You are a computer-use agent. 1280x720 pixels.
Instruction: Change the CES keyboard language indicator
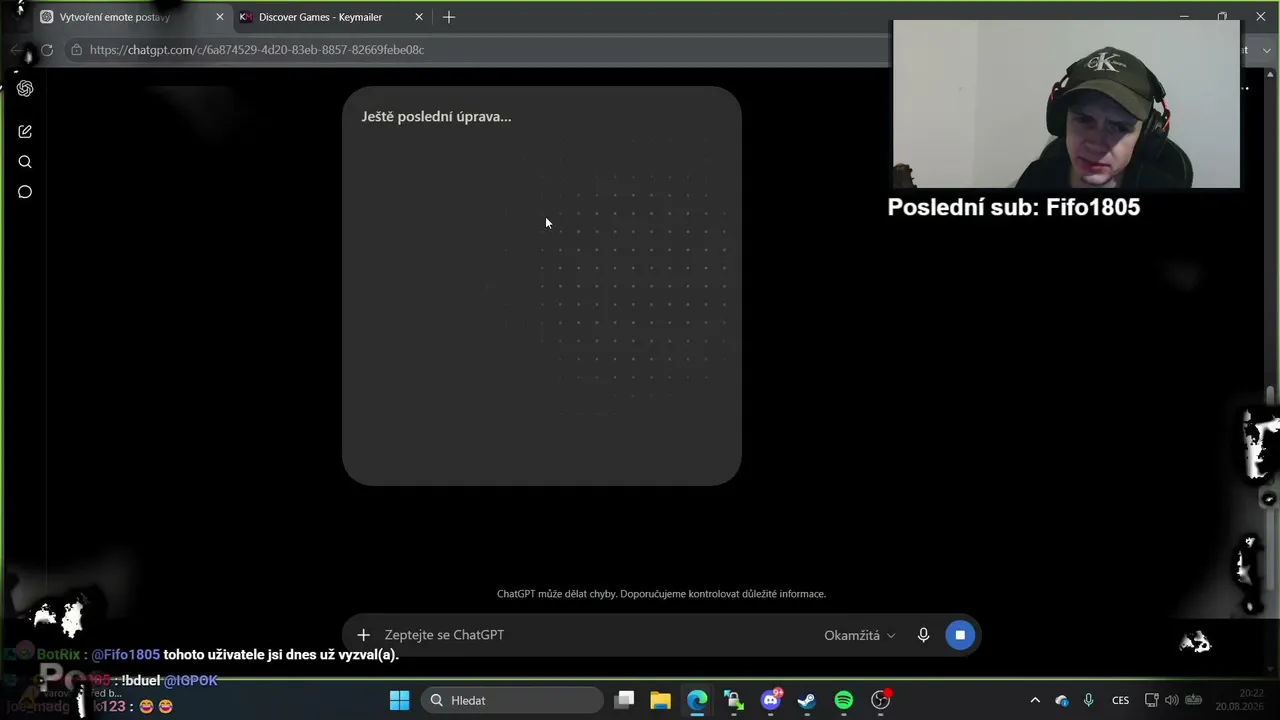pos(1121,700)
